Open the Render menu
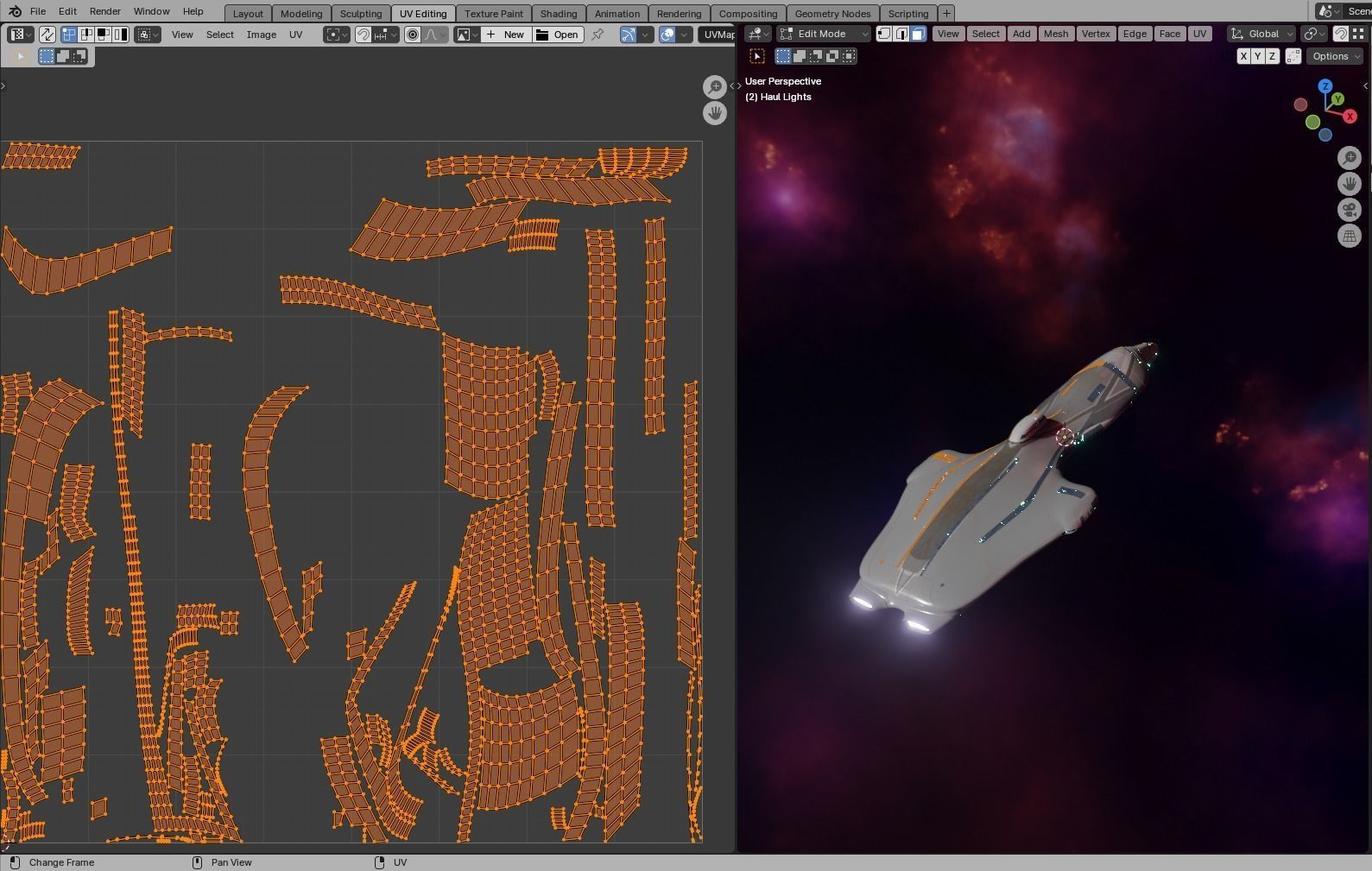 tap(105, 11)
